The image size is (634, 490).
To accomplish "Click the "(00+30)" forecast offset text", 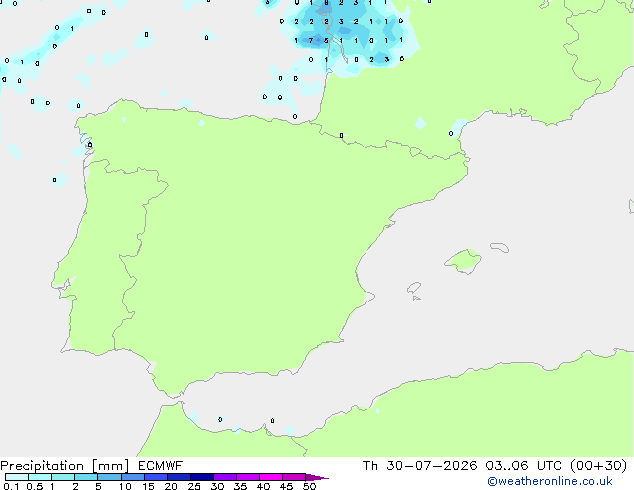I will click(598, 466).
